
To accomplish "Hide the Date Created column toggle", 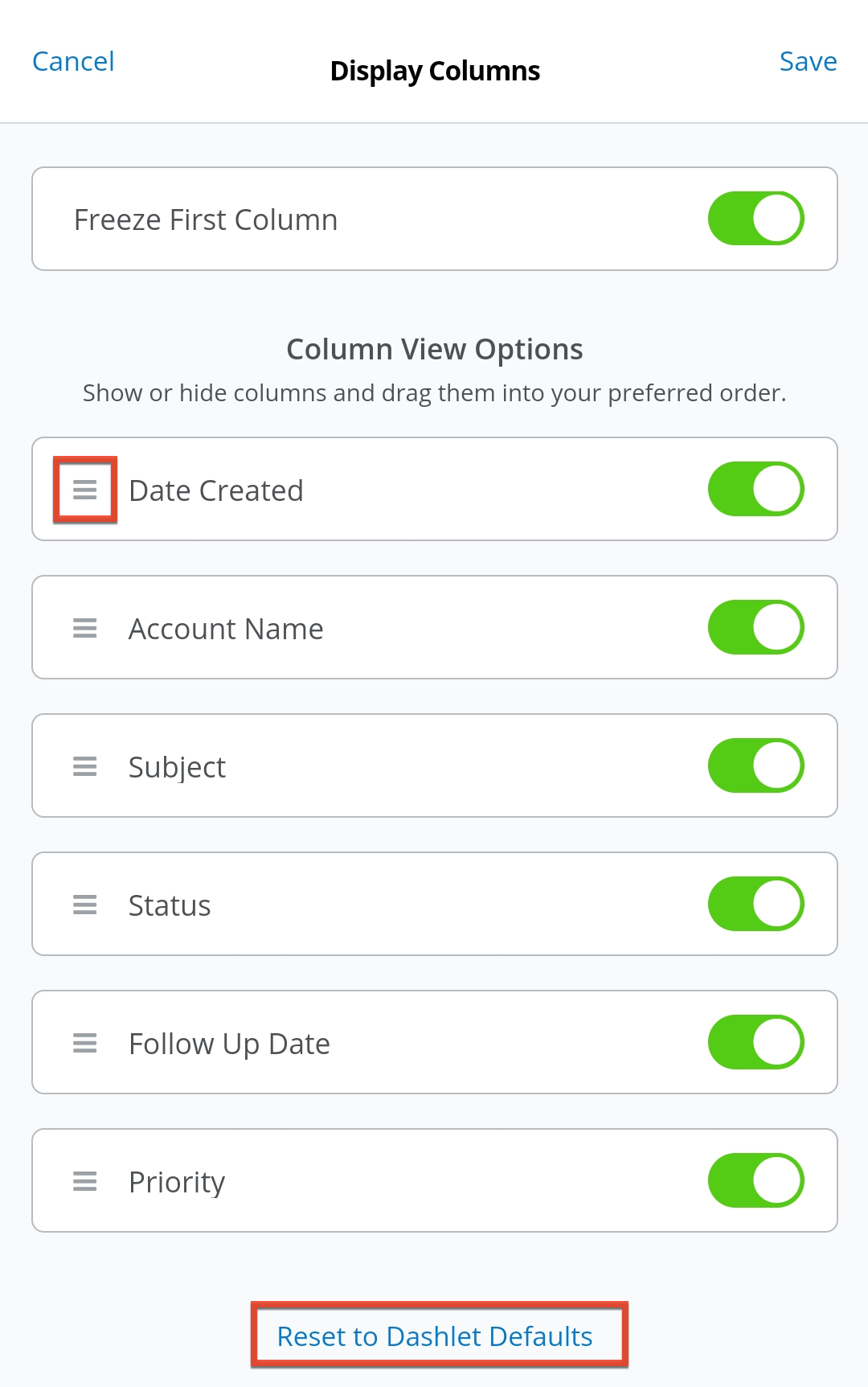I will (x=755, y=489).
